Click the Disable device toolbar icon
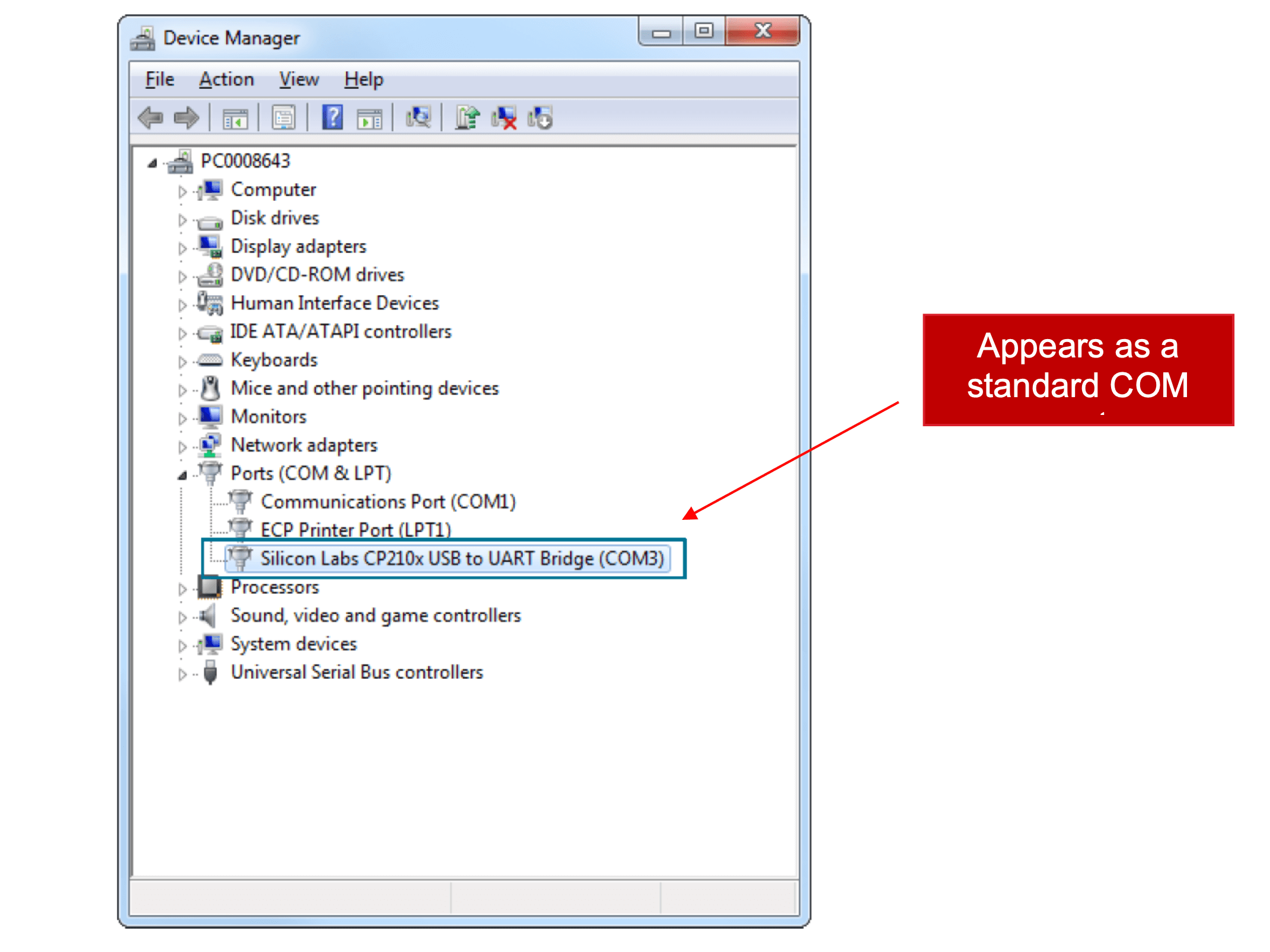Screen dimensions: 1270x952 (540, 118)
